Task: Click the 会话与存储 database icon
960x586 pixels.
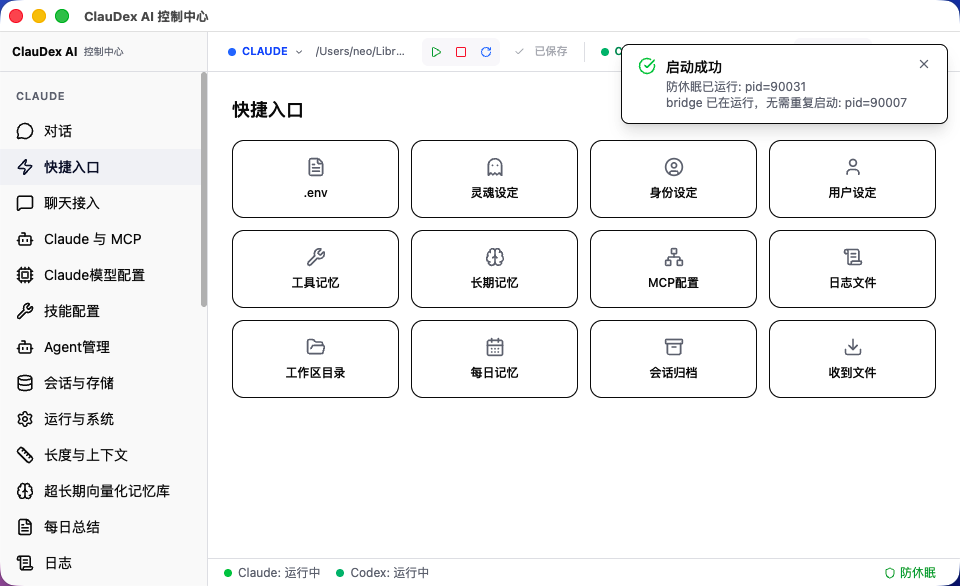Action: 24,383
